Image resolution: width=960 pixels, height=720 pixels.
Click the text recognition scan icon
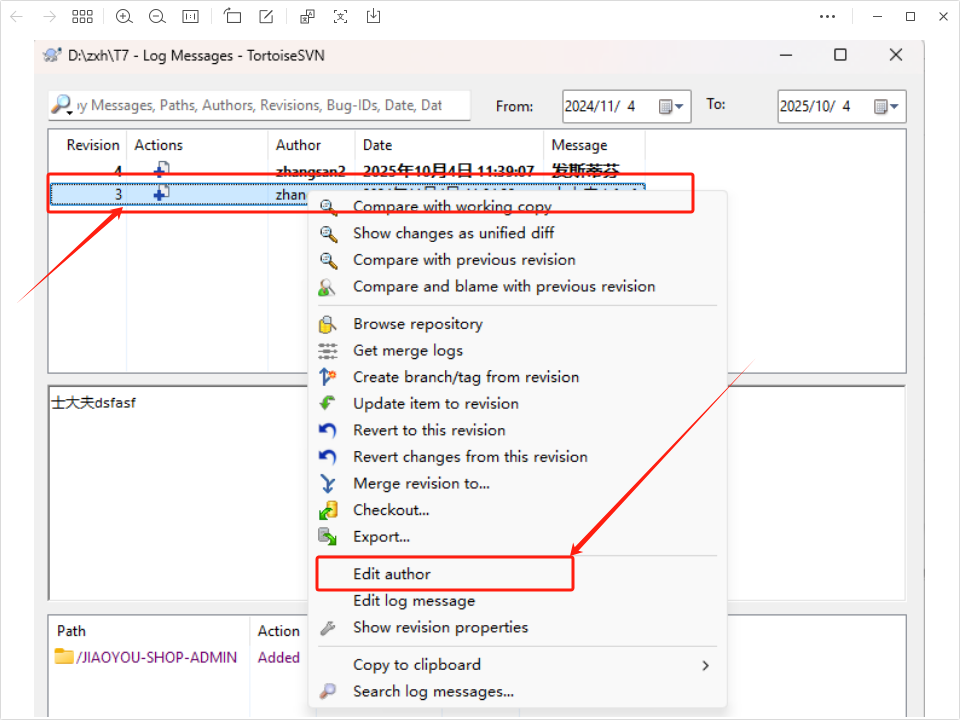tap(340, 17)
